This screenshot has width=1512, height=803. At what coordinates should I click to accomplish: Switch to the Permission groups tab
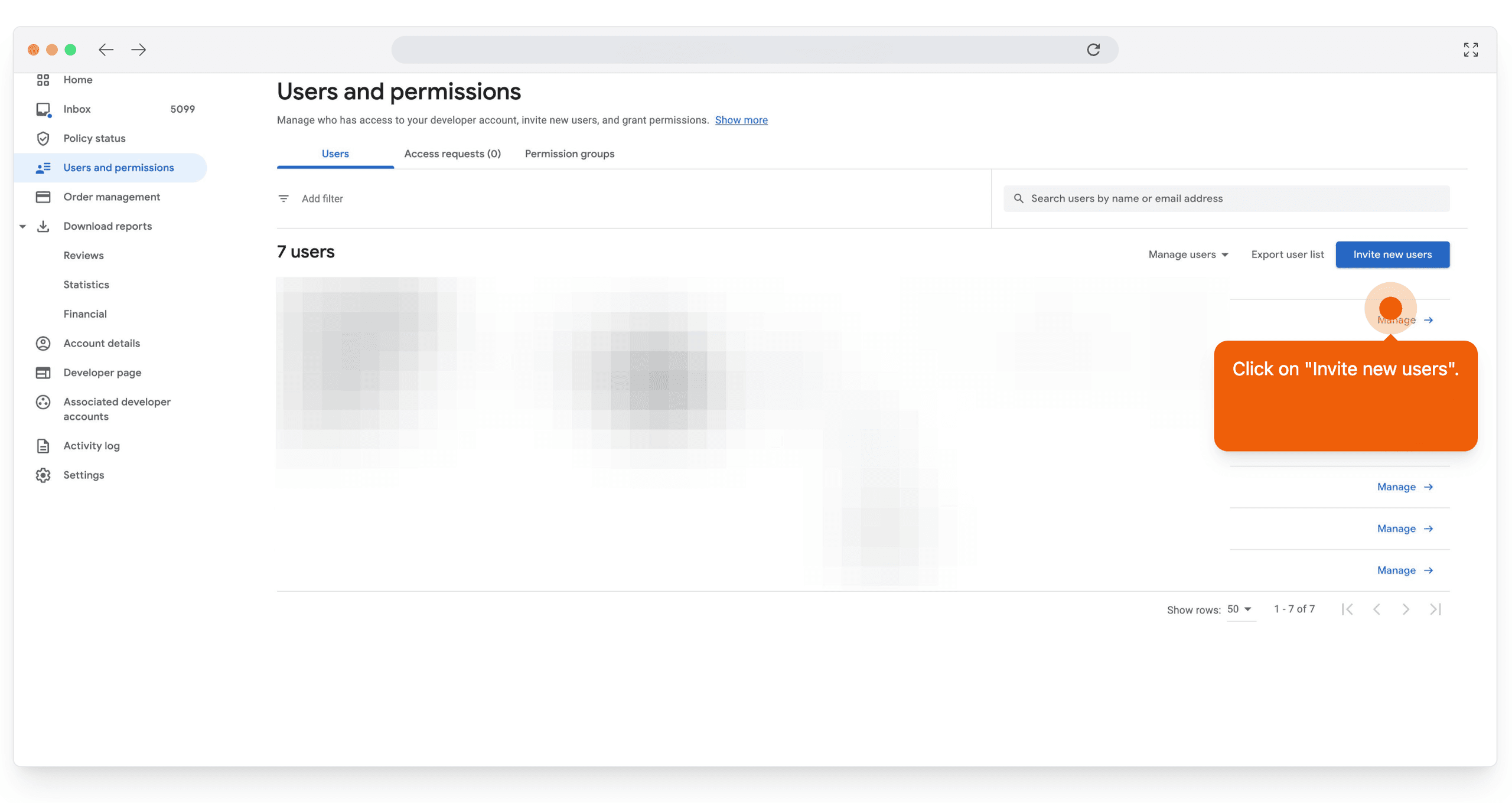click(x=569, y=154)
